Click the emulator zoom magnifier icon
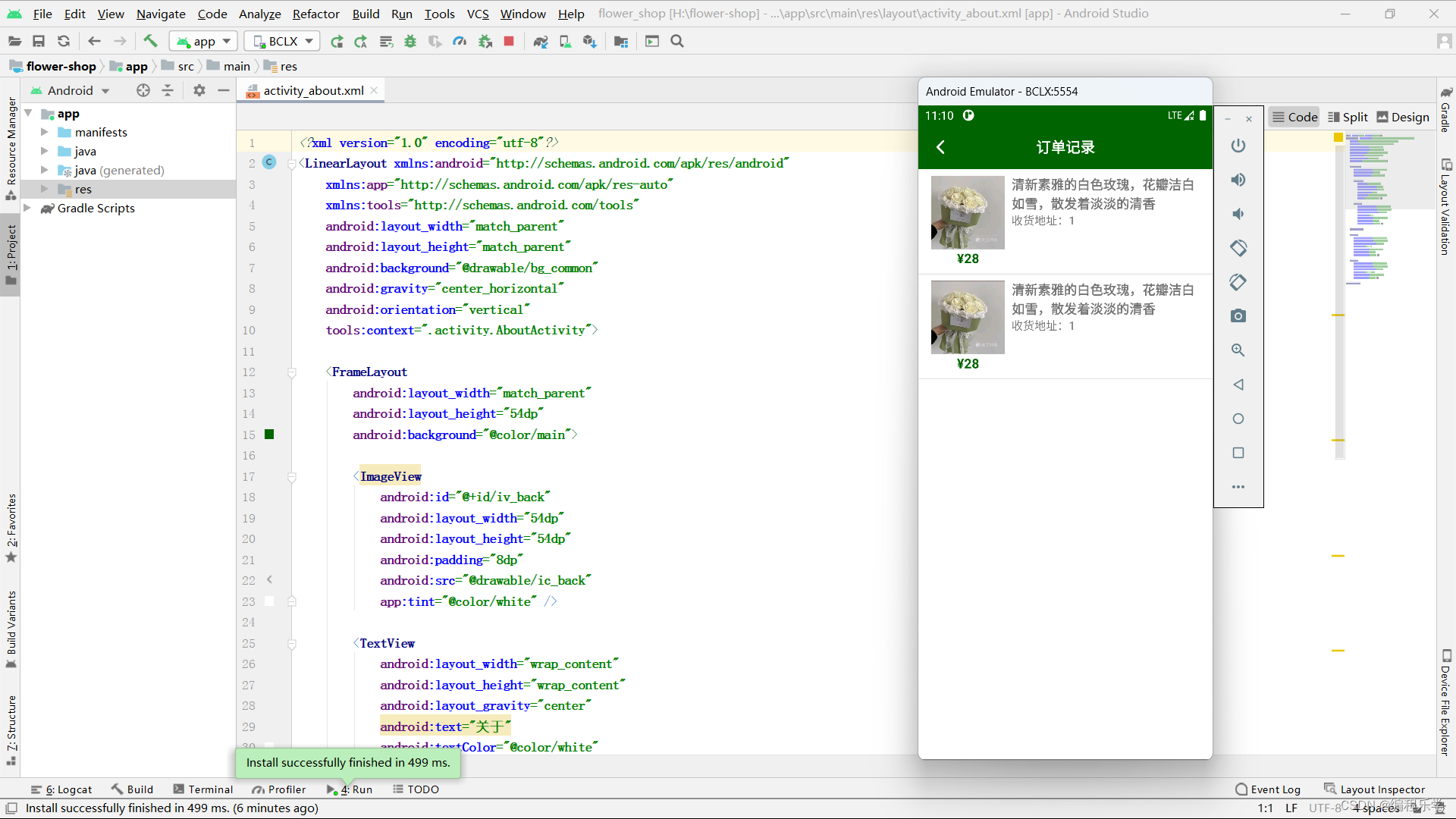Screen dimensions: 1456x819 [x=1238, y=350]
